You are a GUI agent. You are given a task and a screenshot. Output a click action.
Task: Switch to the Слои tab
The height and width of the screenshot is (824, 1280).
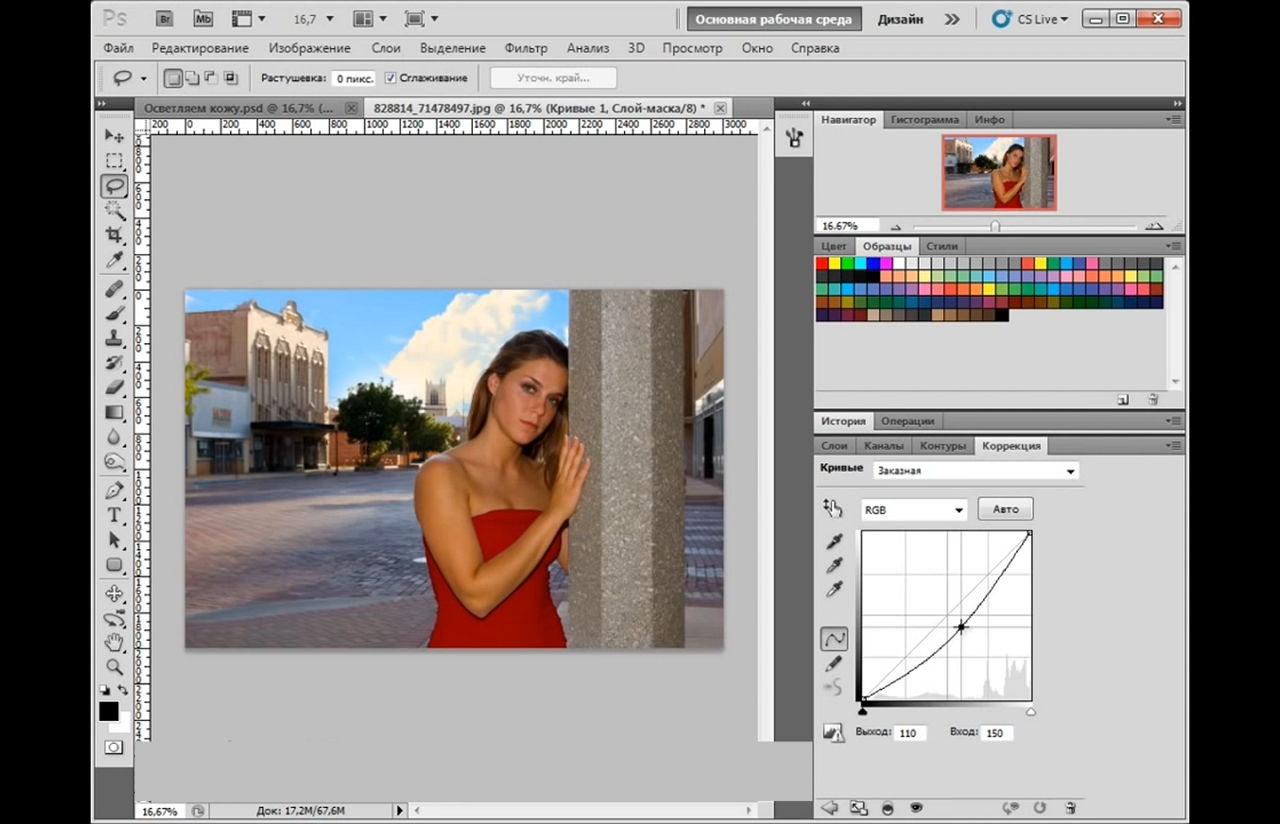833,446
